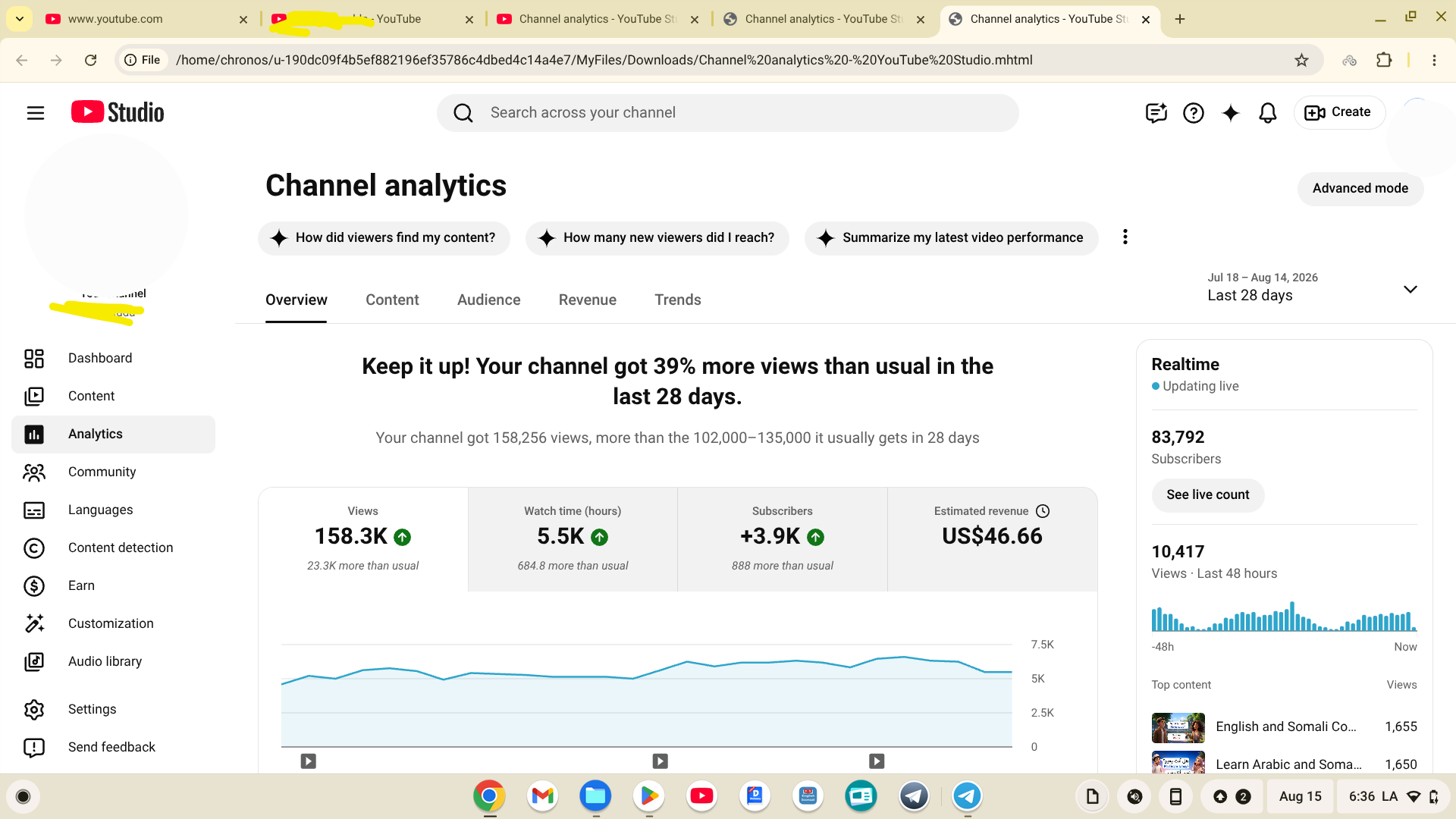The height and width of the screenshot is (819, 1456).
Task: Click the Chrome icon on the shelf
Action: click(490, 796)
